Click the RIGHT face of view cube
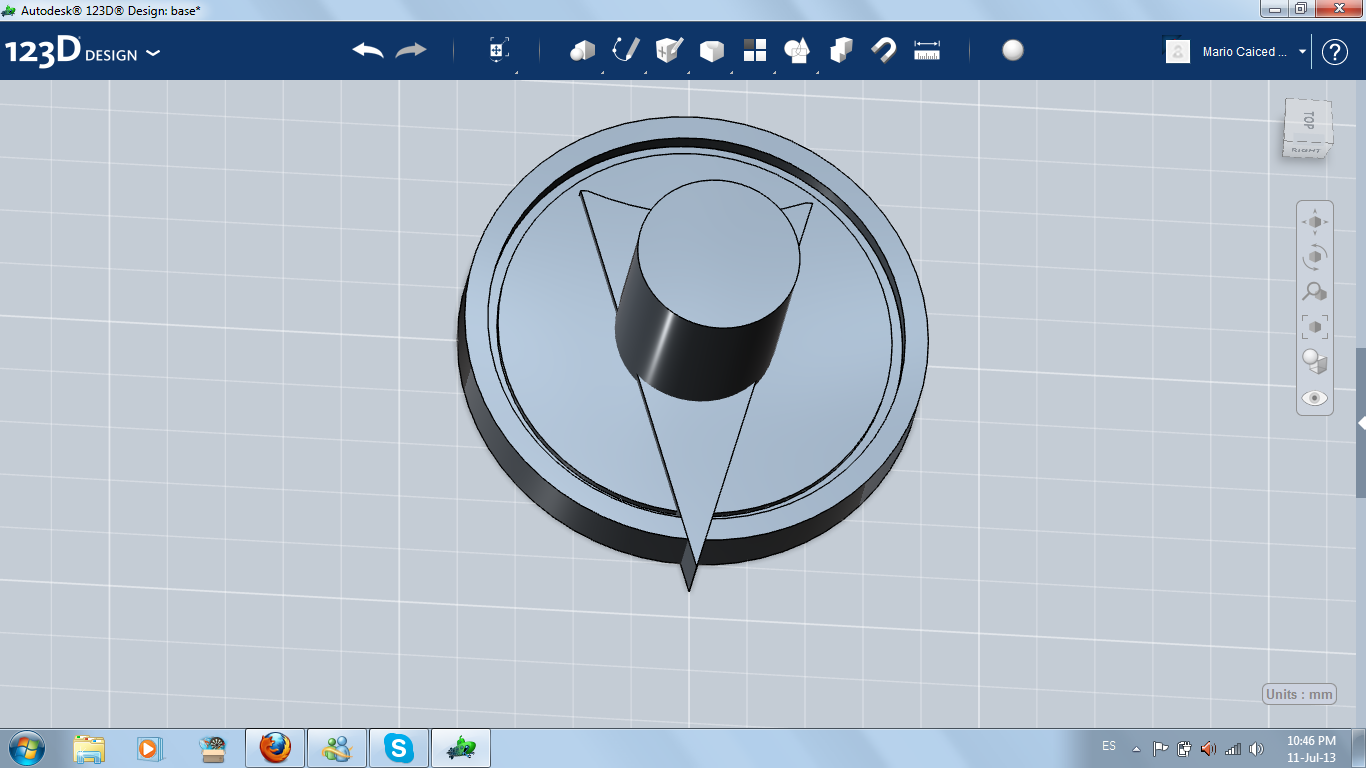Image resolution: width=1366 pixels, height=768 pixels. tap(1305, 150)
